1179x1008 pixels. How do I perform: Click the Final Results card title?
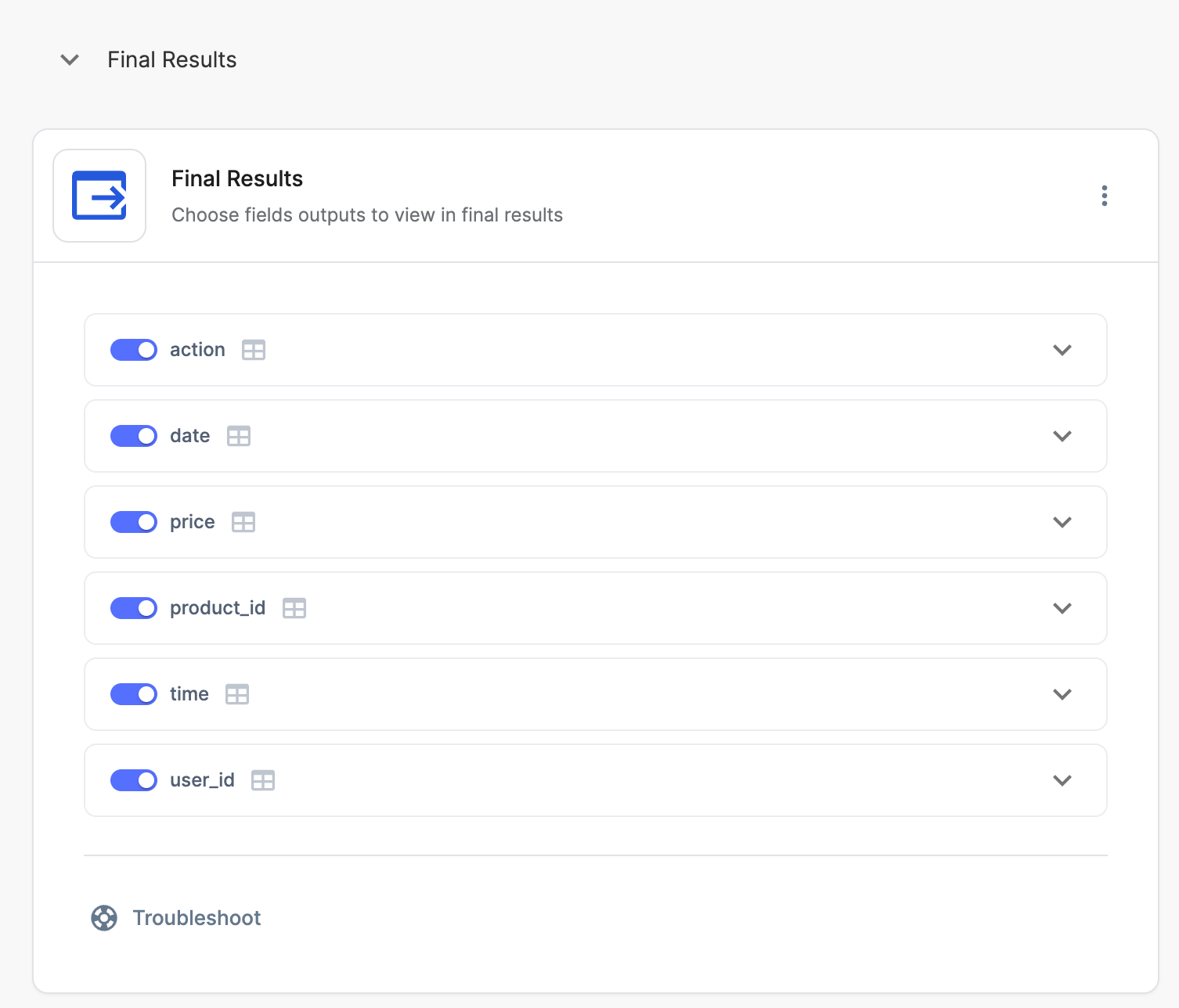click(236, 178)
